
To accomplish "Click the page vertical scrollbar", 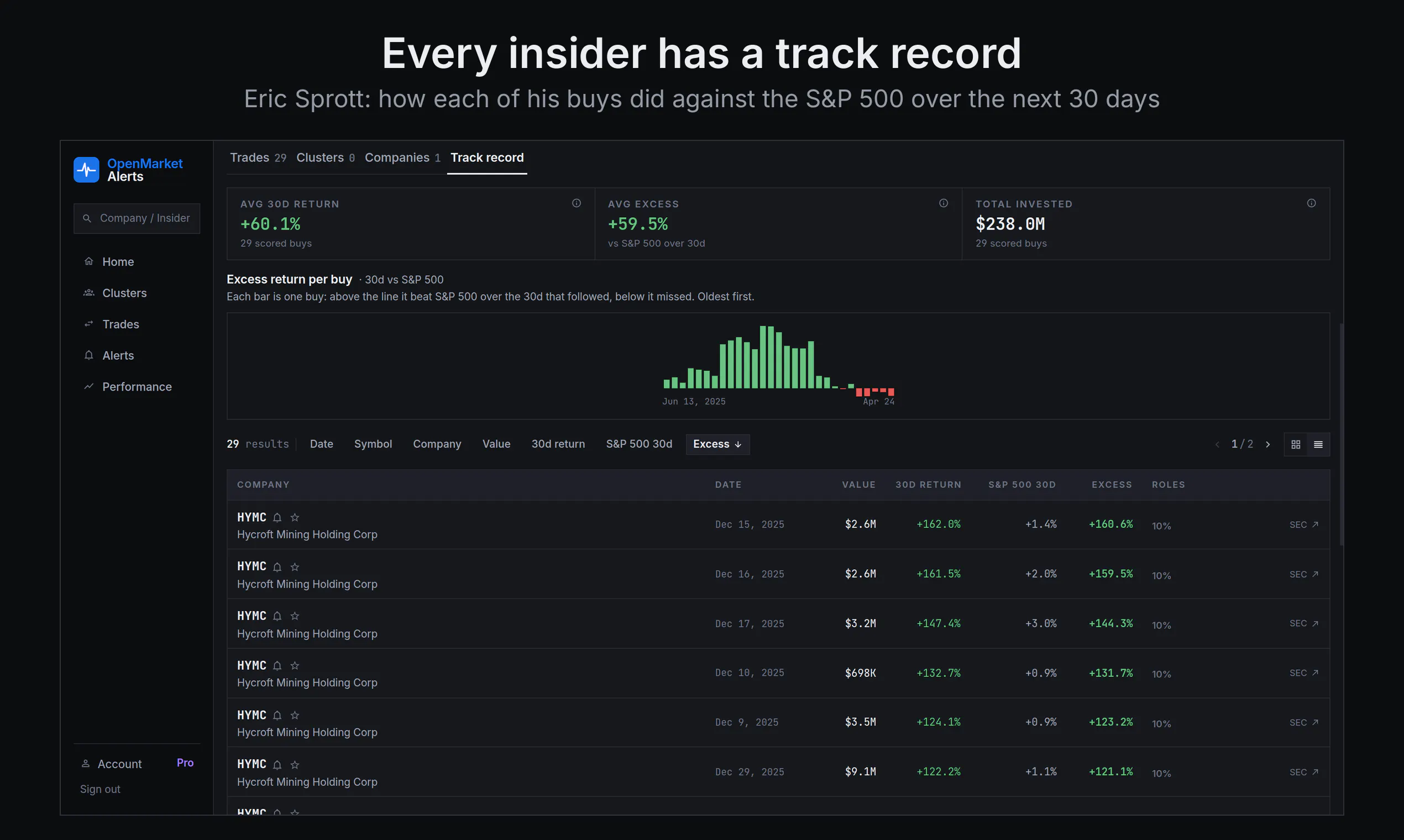I will (x=1342, y=434).
